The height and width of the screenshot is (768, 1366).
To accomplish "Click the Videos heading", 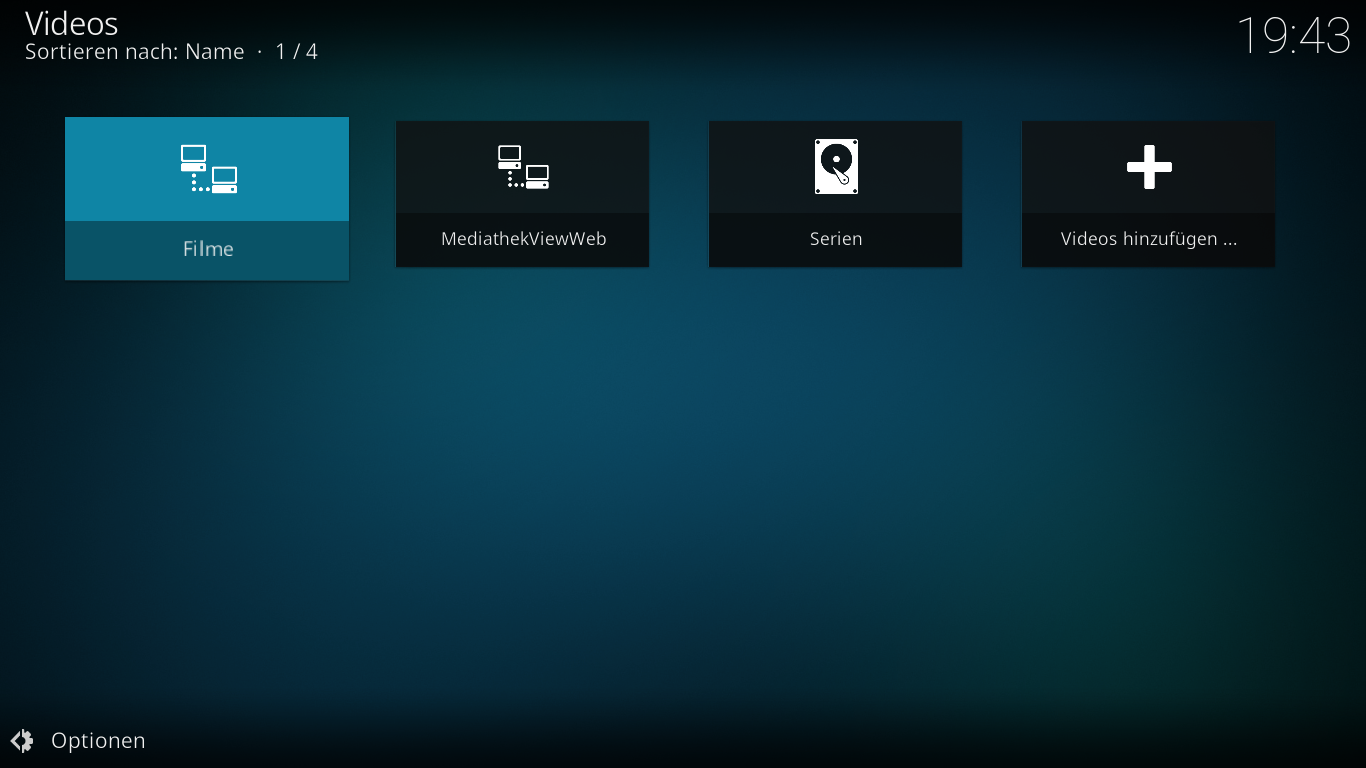I will (x=72, y=23).
